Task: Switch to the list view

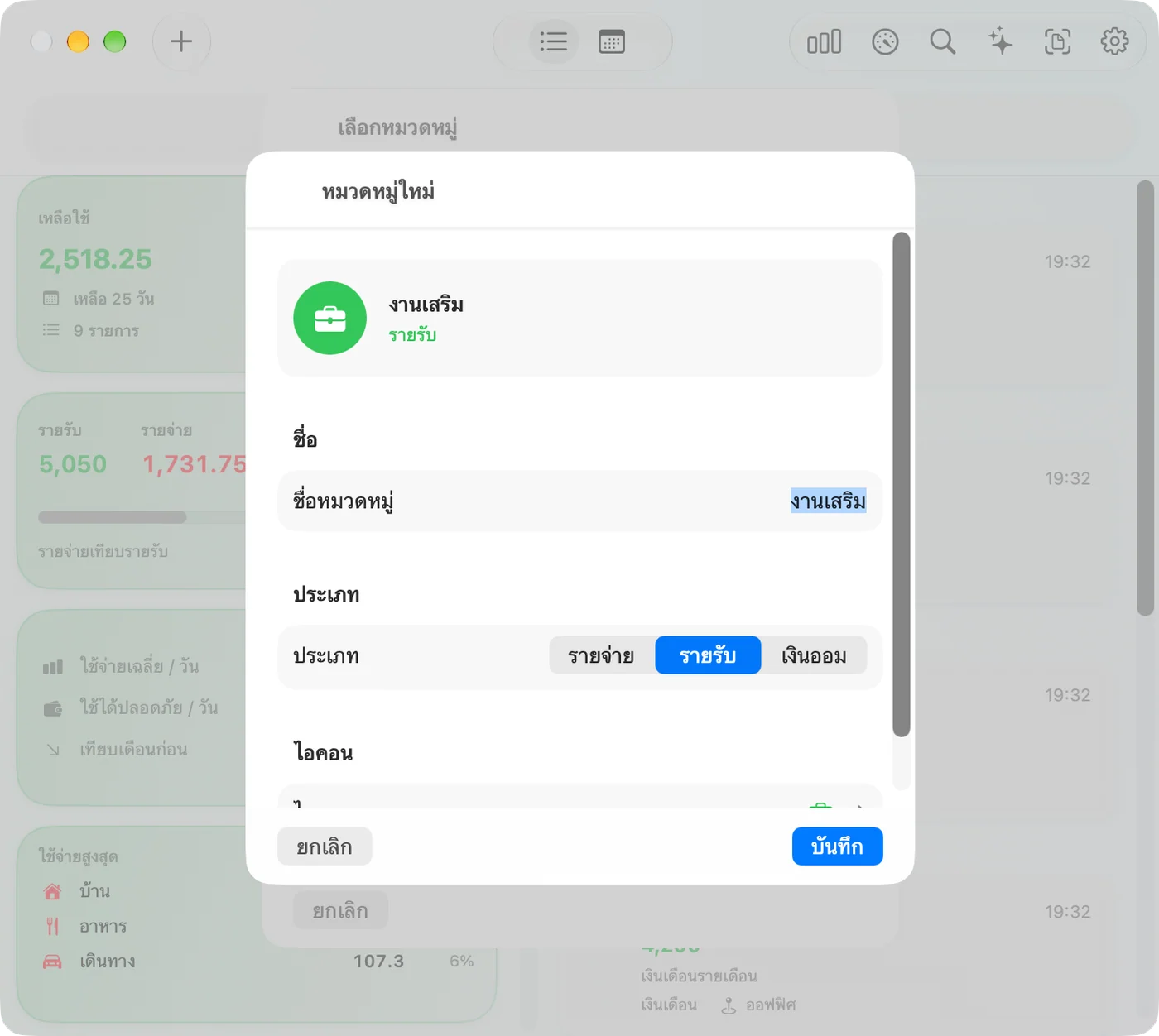Action: tap(553, 41)
